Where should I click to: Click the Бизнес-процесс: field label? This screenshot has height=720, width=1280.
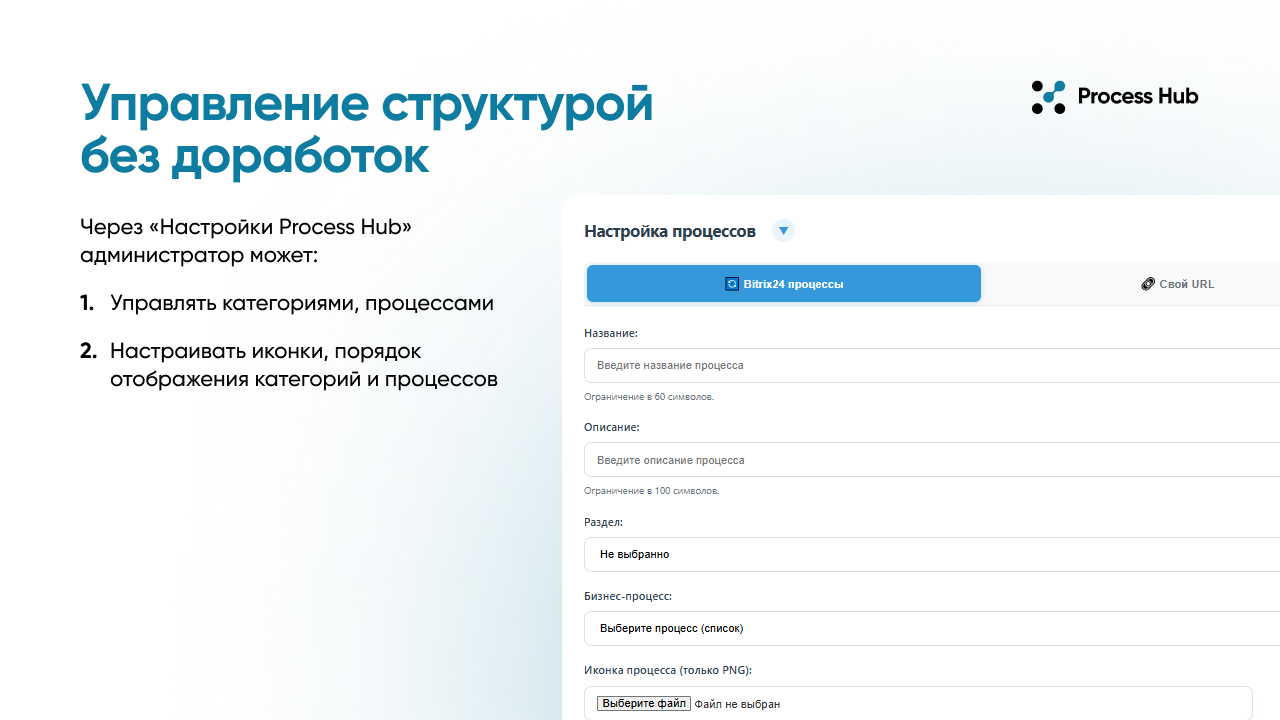(x=628, y=596)
